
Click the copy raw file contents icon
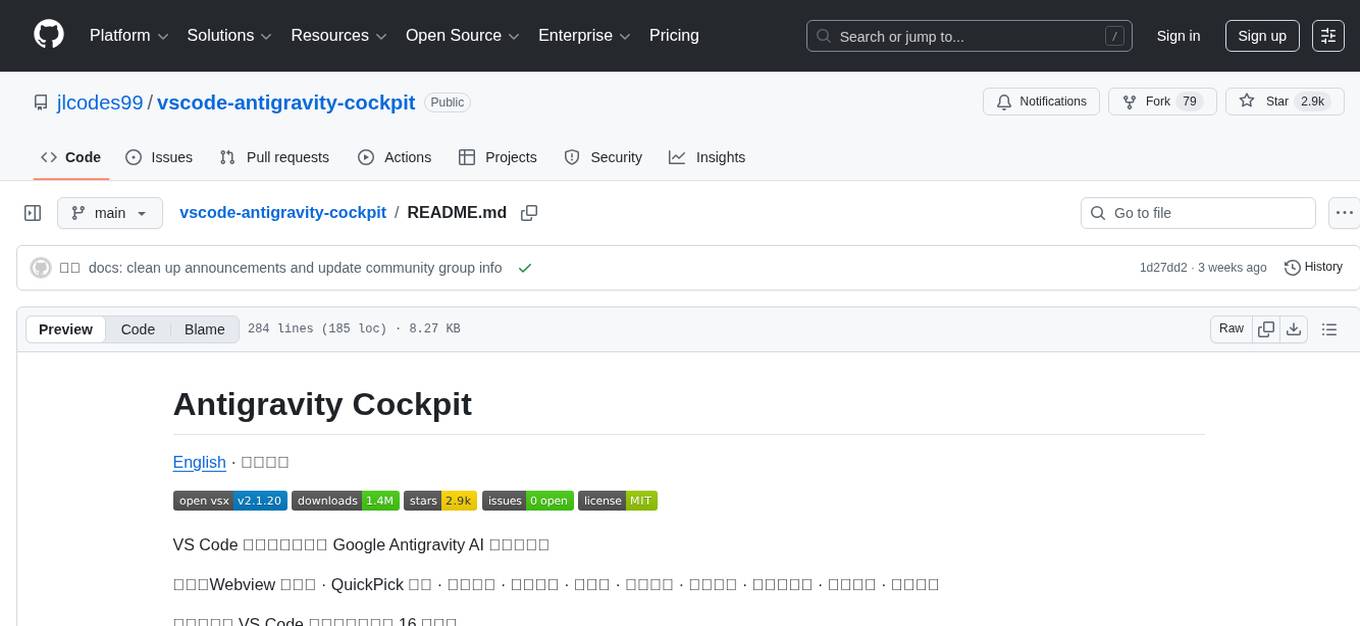[1266, 328]
